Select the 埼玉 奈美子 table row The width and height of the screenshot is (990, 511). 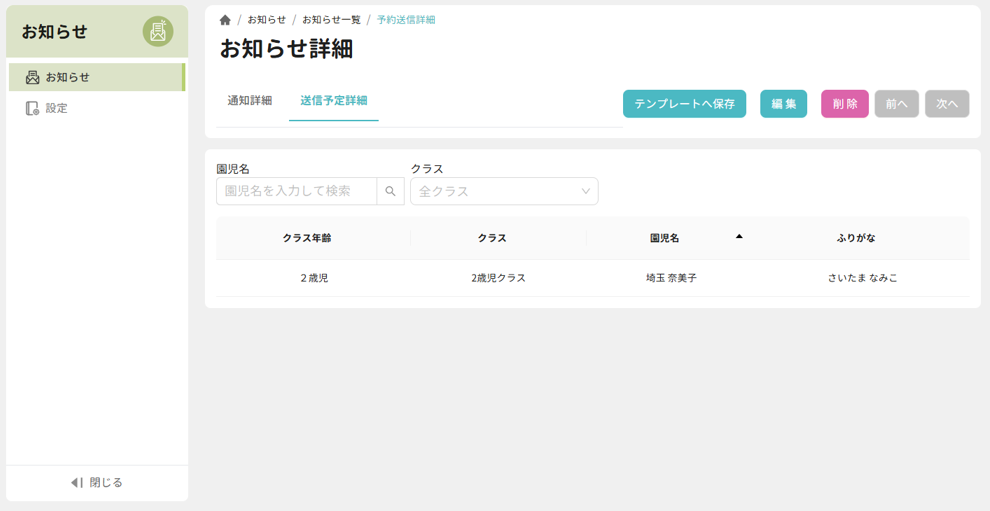click(592, 278)
